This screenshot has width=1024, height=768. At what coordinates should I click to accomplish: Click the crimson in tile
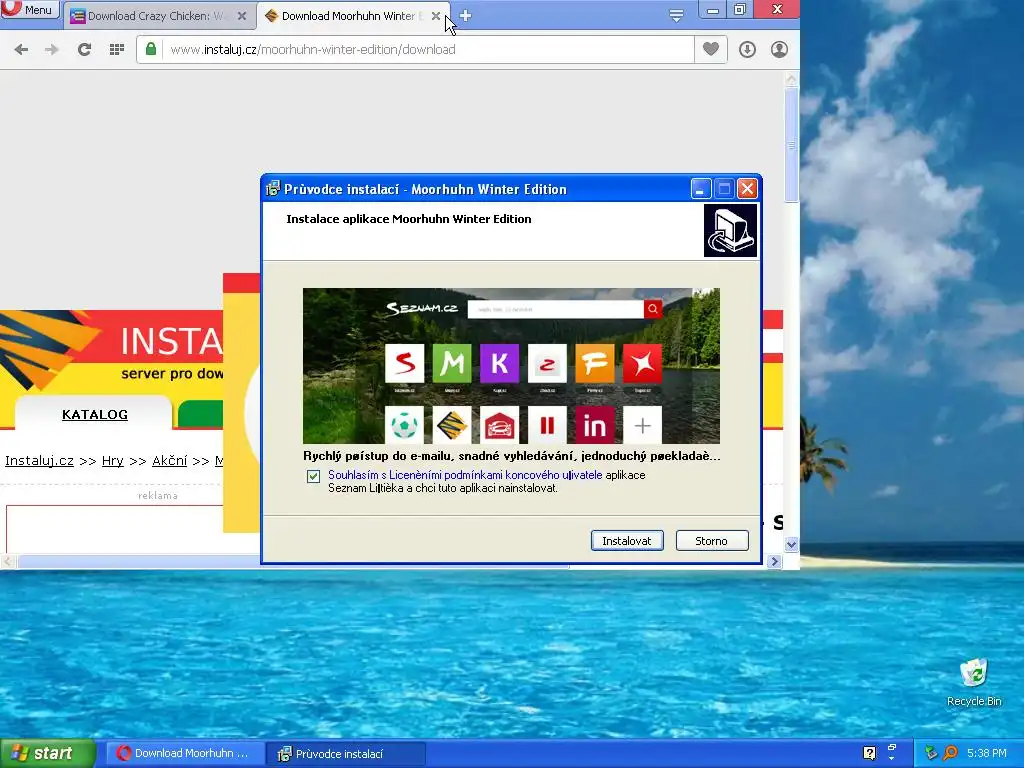click(x=595, y=425)
